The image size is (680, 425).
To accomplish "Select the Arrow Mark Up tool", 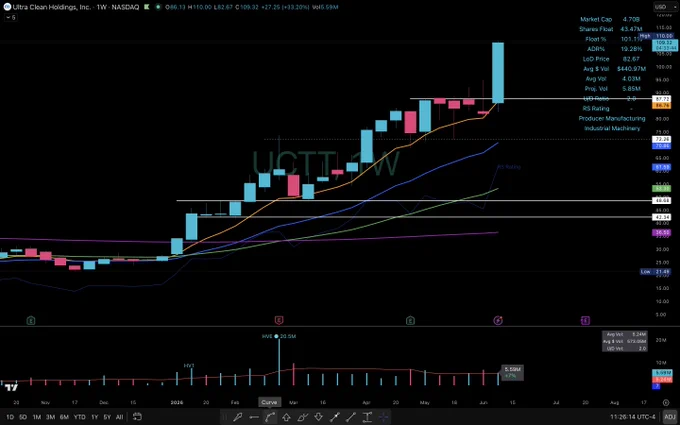I will pyautogui.click(x=286, y=417).
